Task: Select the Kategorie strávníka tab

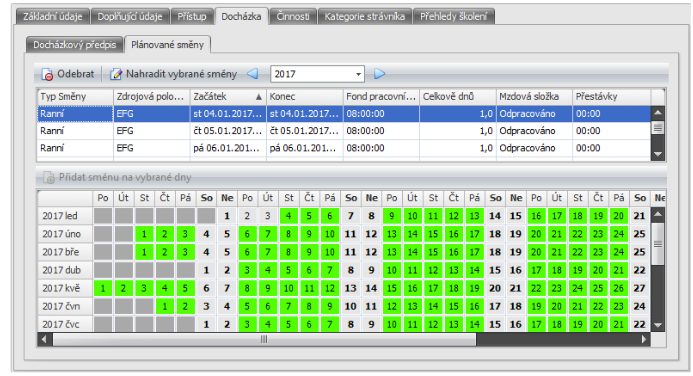Action: pyautogui.click(x=365, y=16)
